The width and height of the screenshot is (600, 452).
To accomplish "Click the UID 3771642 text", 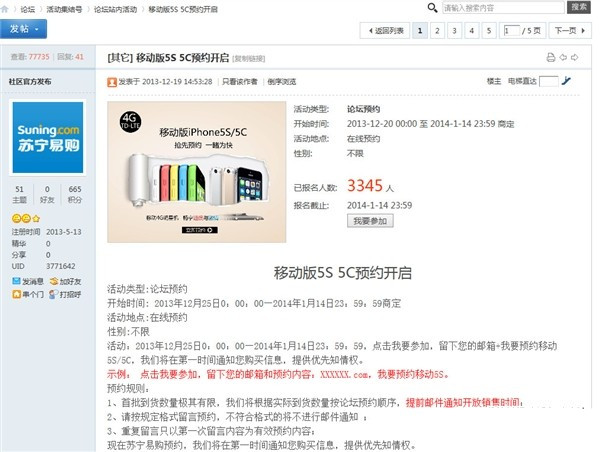I will pyautogui.click(x=44, y=266).
